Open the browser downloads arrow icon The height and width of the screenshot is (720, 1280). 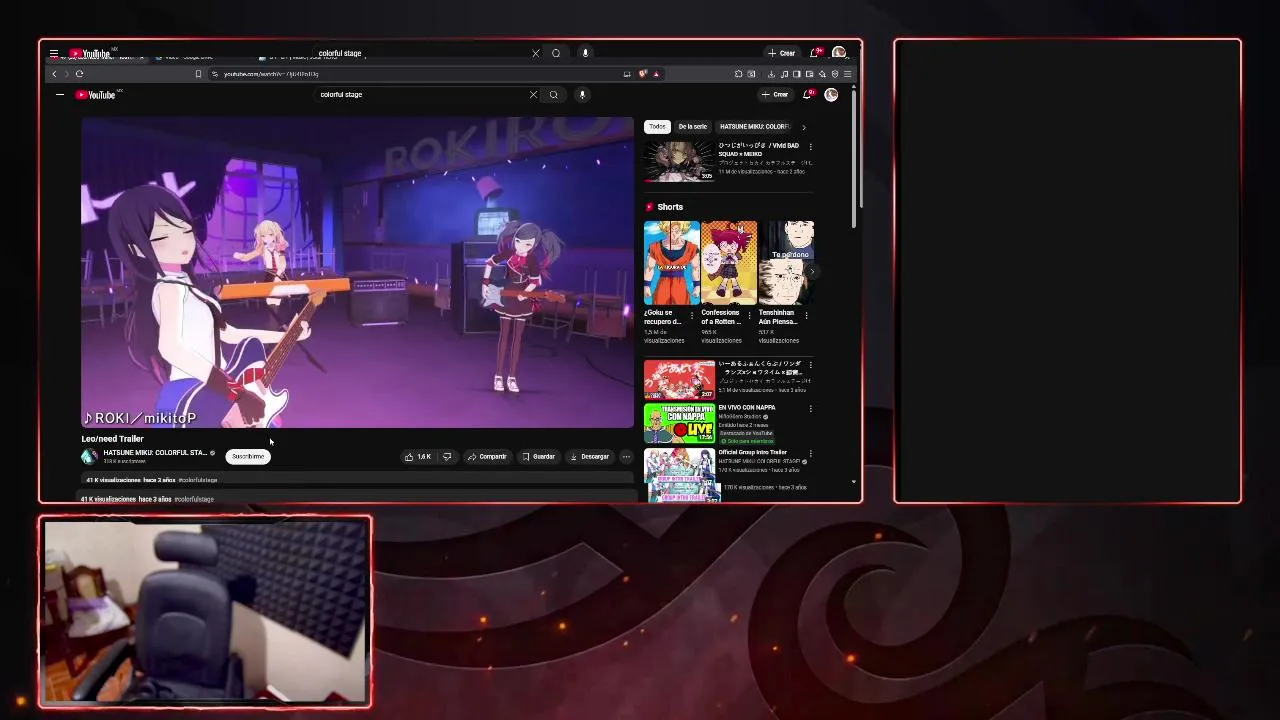771,74
